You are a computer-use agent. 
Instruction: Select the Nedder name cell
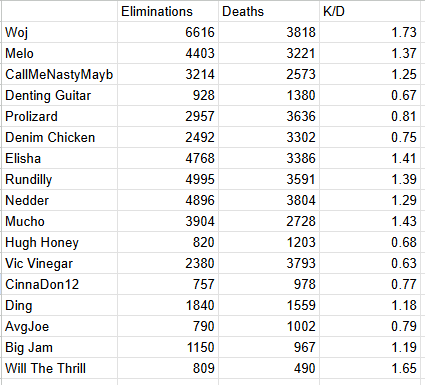(x=59, y=200)
